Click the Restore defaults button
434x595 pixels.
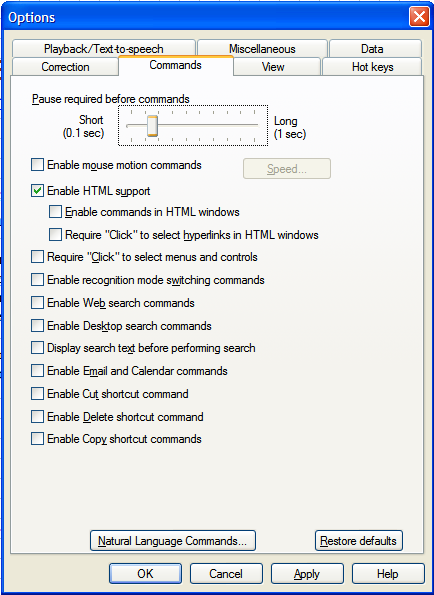point(359,540)
